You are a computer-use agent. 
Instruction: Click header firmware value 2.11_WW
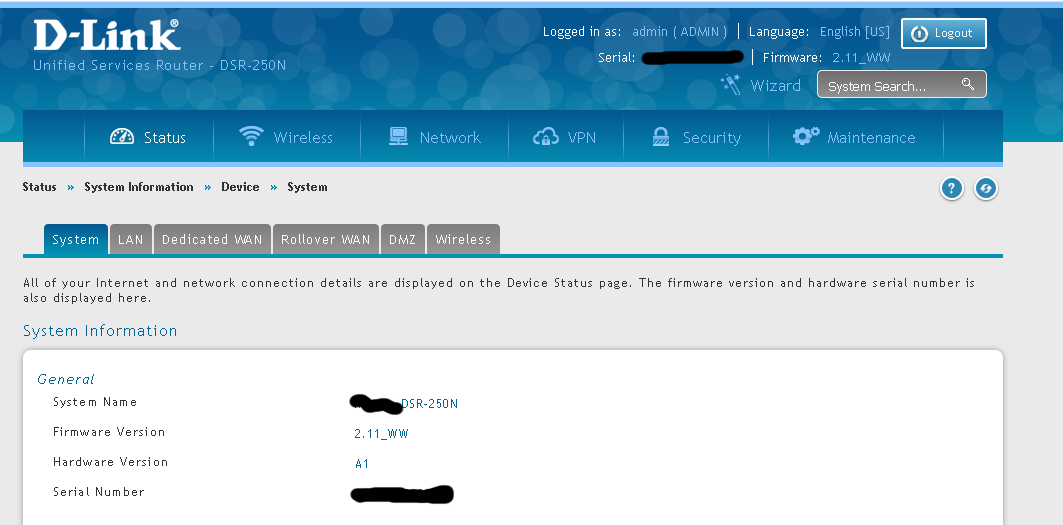(x=862, y=58)
